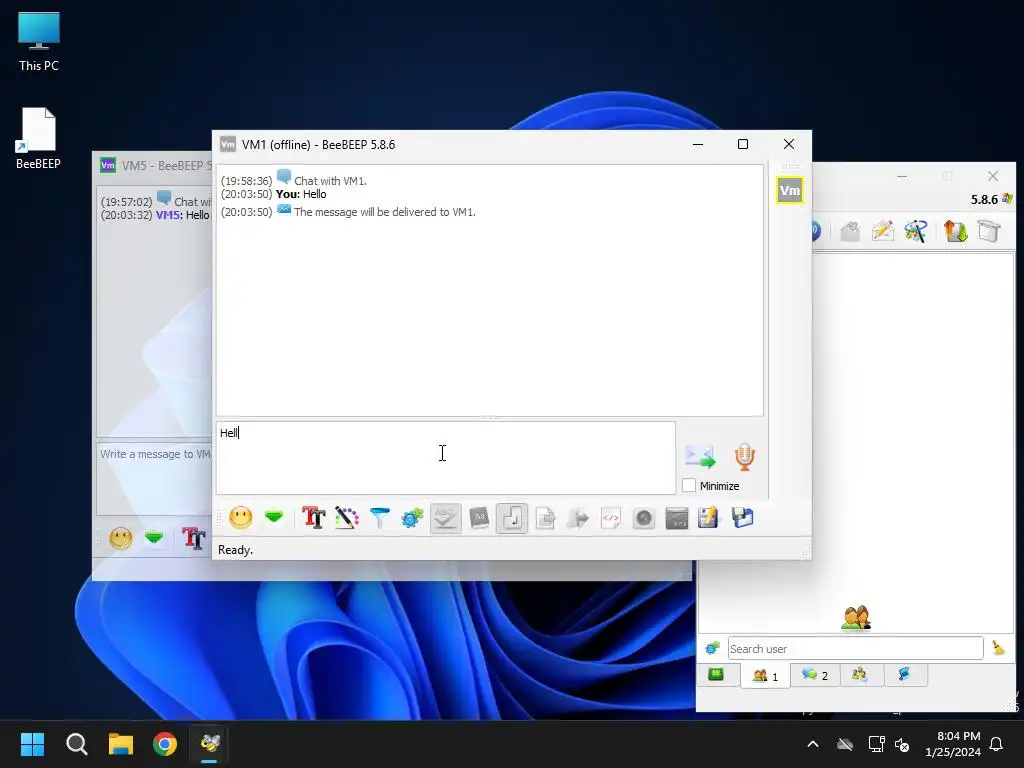1024x768 pixels.
Task: Click the code snippet </> icon
Action: point(611,519)
